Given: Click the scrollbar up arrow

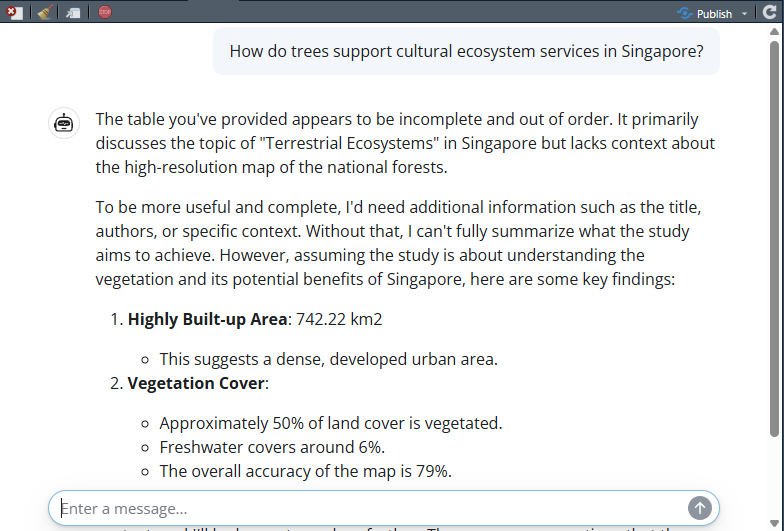Looking at the screenshot, I should (774, 33).
